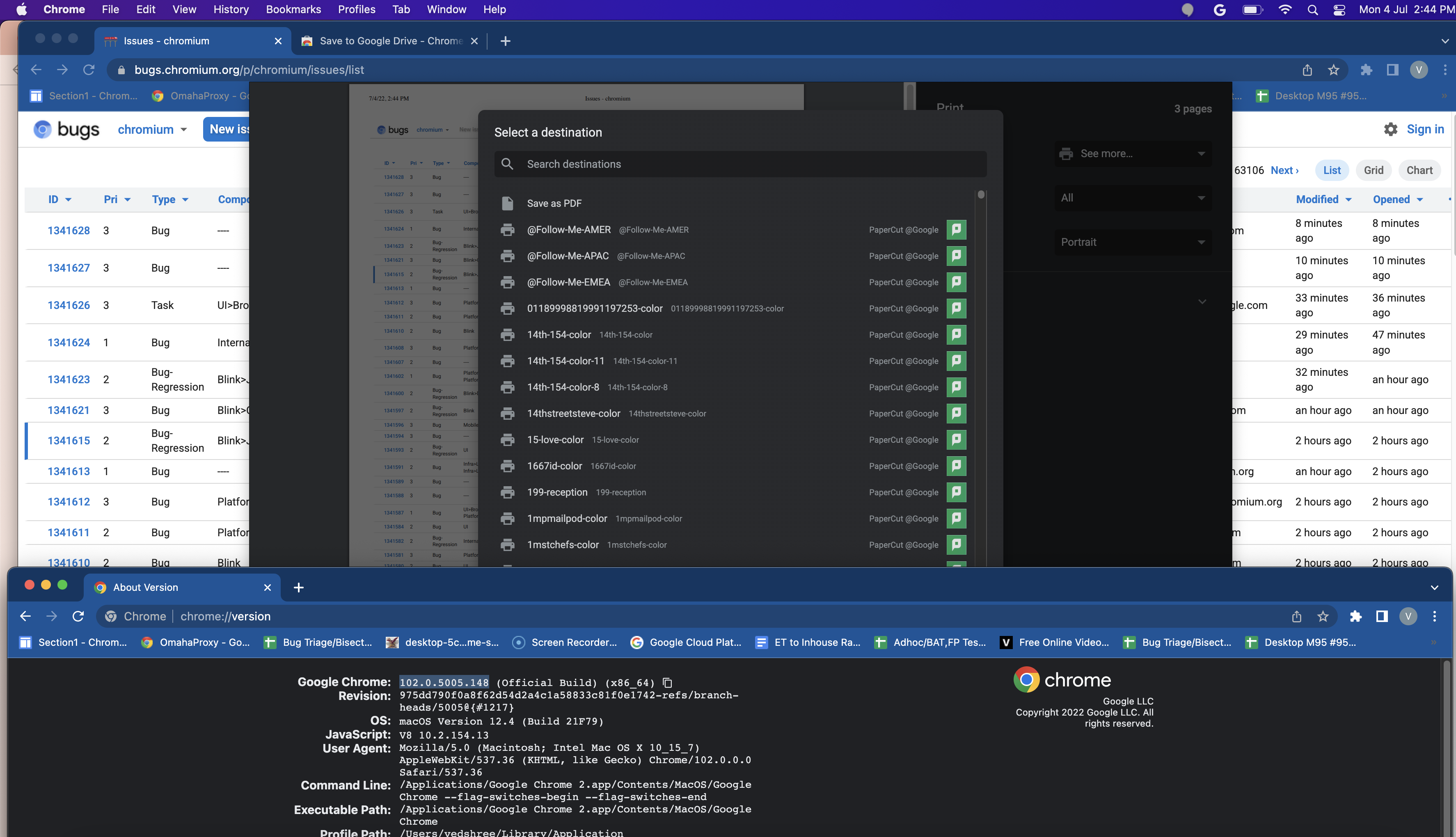Go back in About Version window

point(25,616)
